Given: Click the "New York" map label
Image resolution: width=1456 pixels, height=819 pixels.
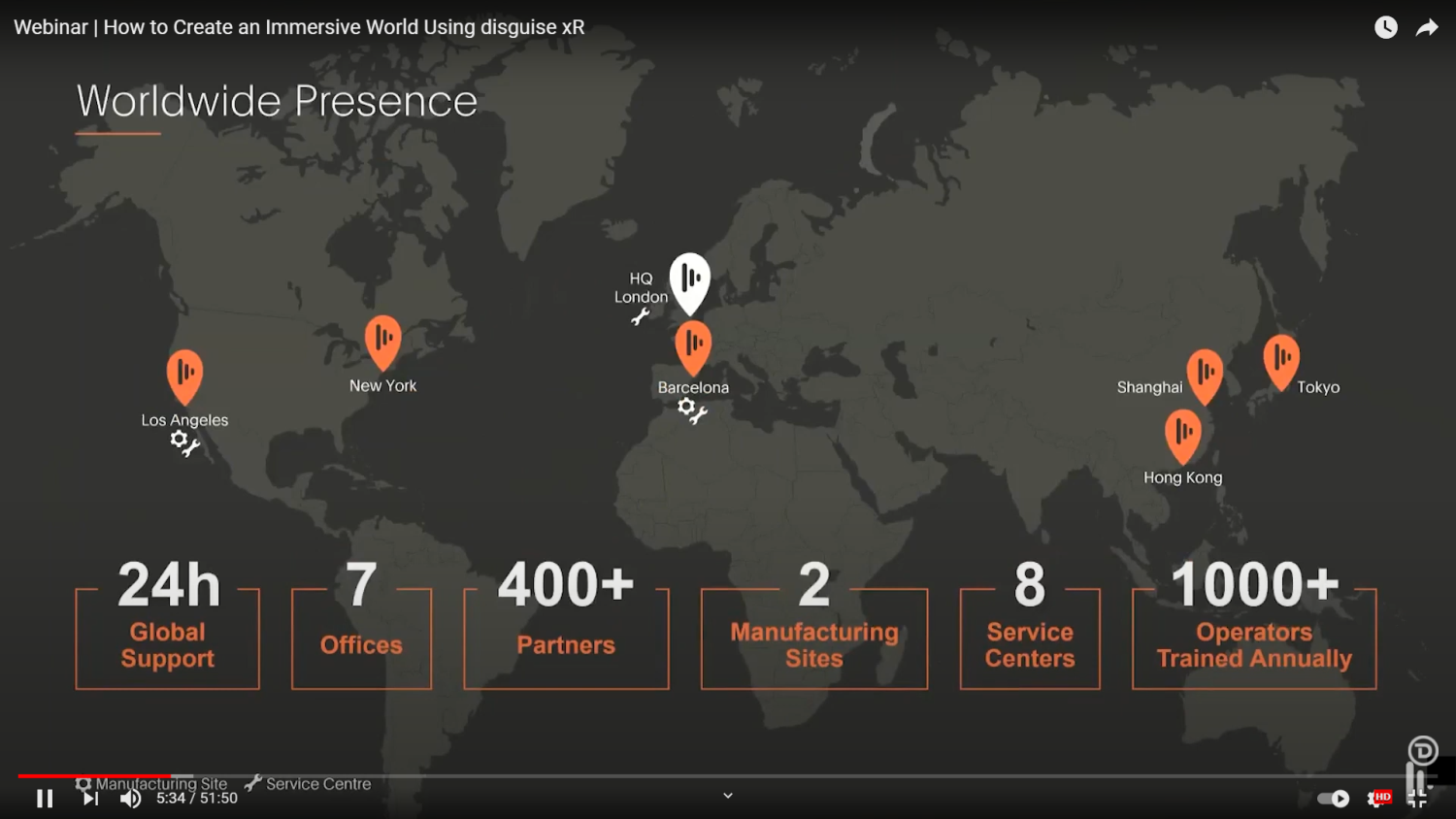Looking at the screenshot, I should [382, 385].
